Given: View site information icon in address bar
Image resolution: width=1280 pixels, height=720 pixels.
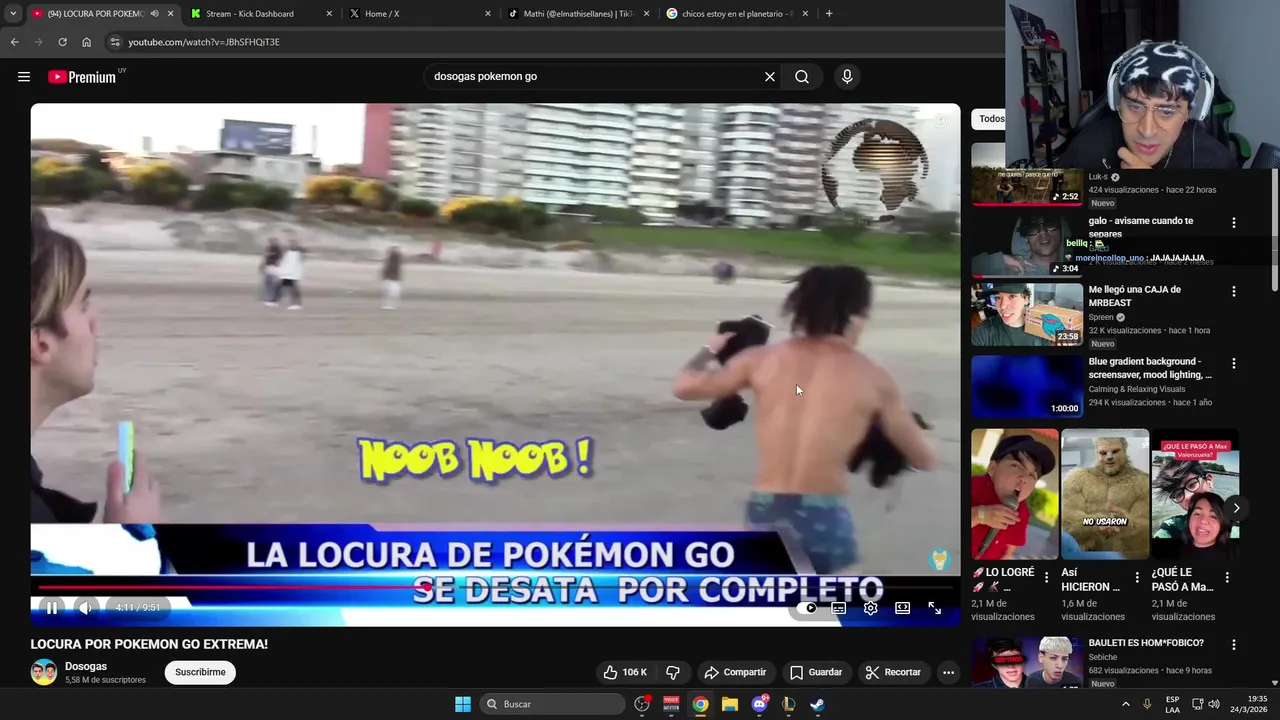Looking at the screenshot, I should coord(115,42).
